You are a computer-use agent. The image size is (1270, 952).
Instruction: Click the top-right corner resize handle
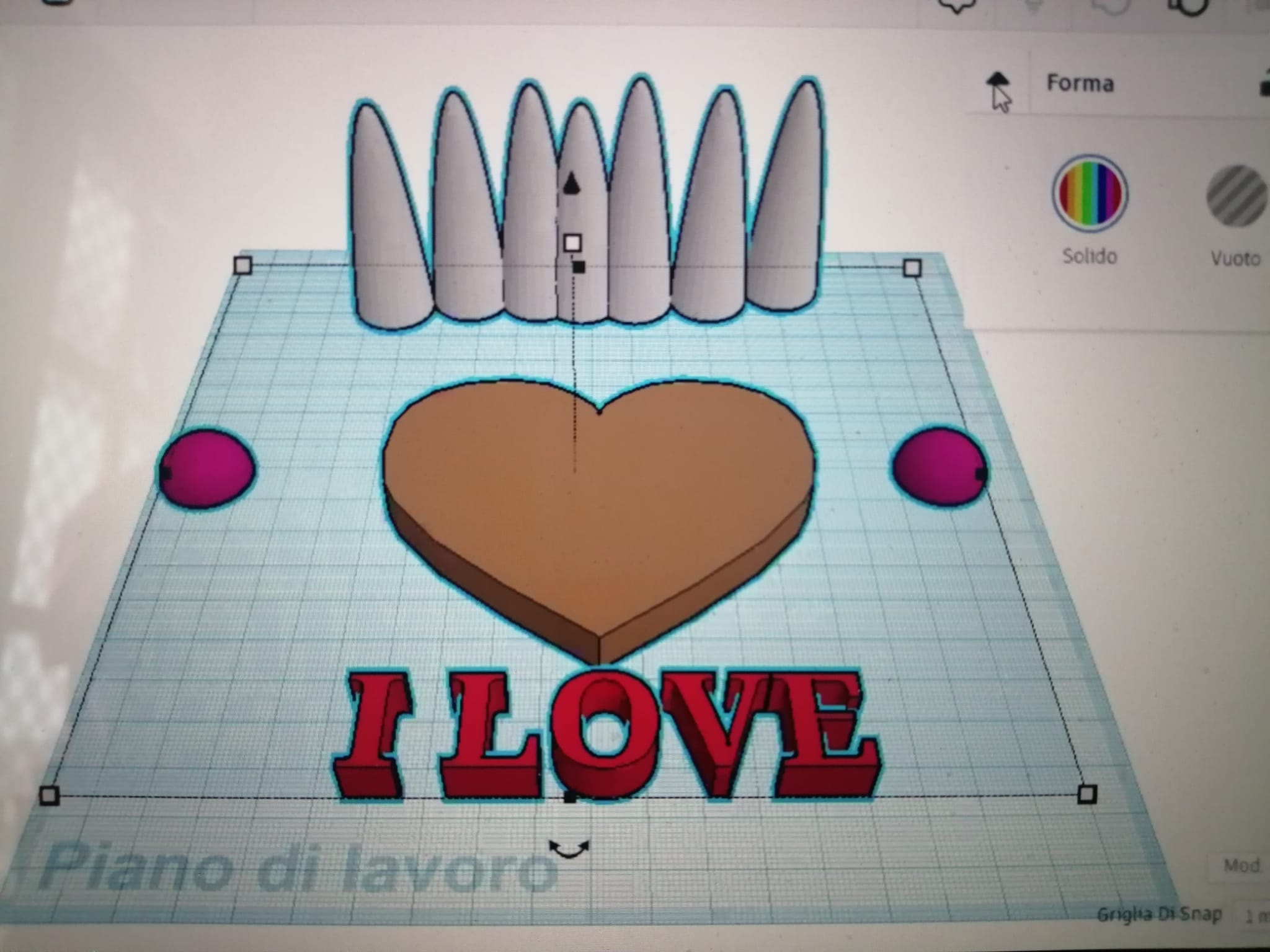[912, 268]
